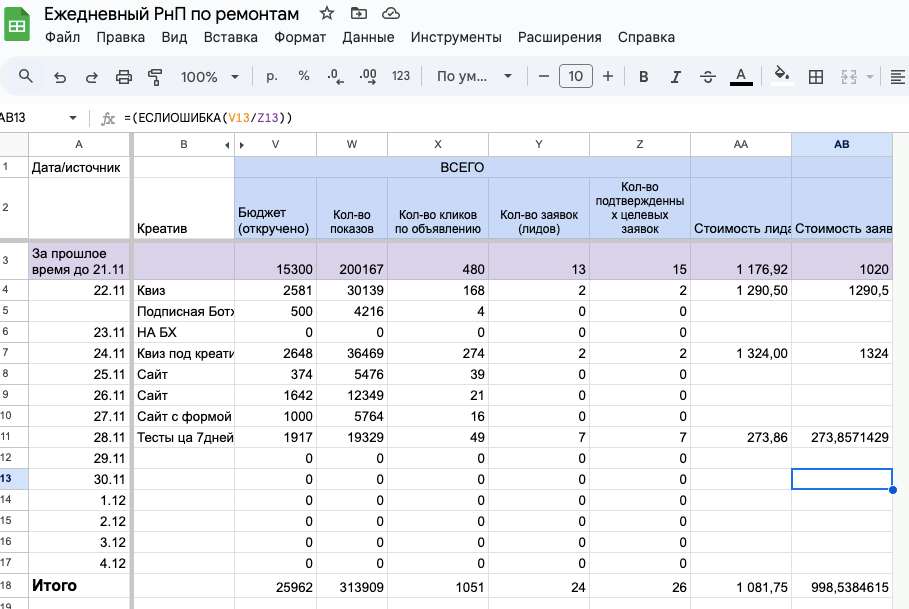Viewport: 909px width, 609px height.
Task: Click cell value 200167
Action: coord(352,262)
